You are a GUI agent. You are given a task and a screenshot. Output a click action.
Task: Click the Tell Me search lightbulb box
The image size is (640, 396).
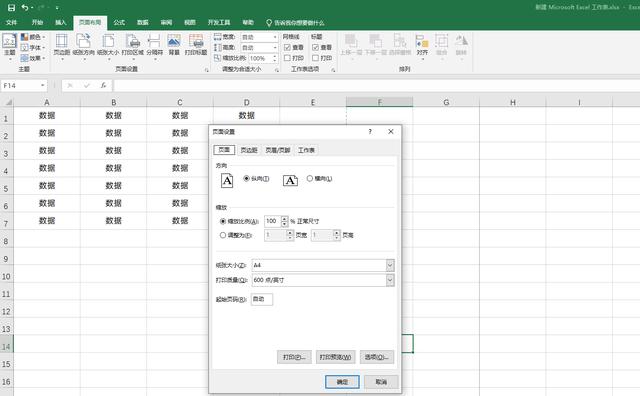(x=295, y=23)
